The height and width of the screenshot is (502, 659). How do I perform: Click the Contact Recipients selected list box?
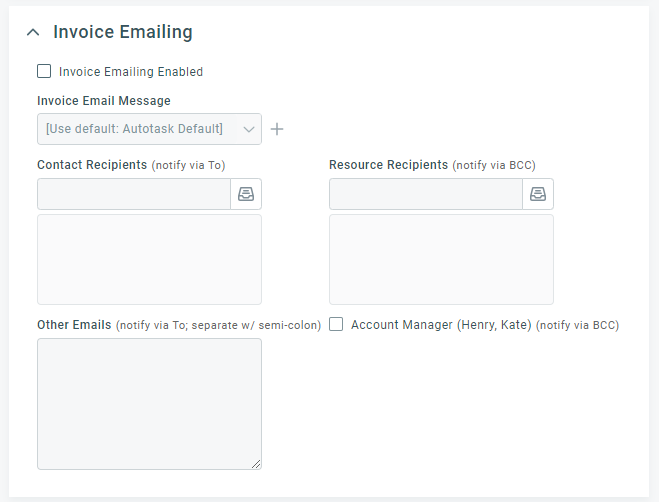coord(149,259)
